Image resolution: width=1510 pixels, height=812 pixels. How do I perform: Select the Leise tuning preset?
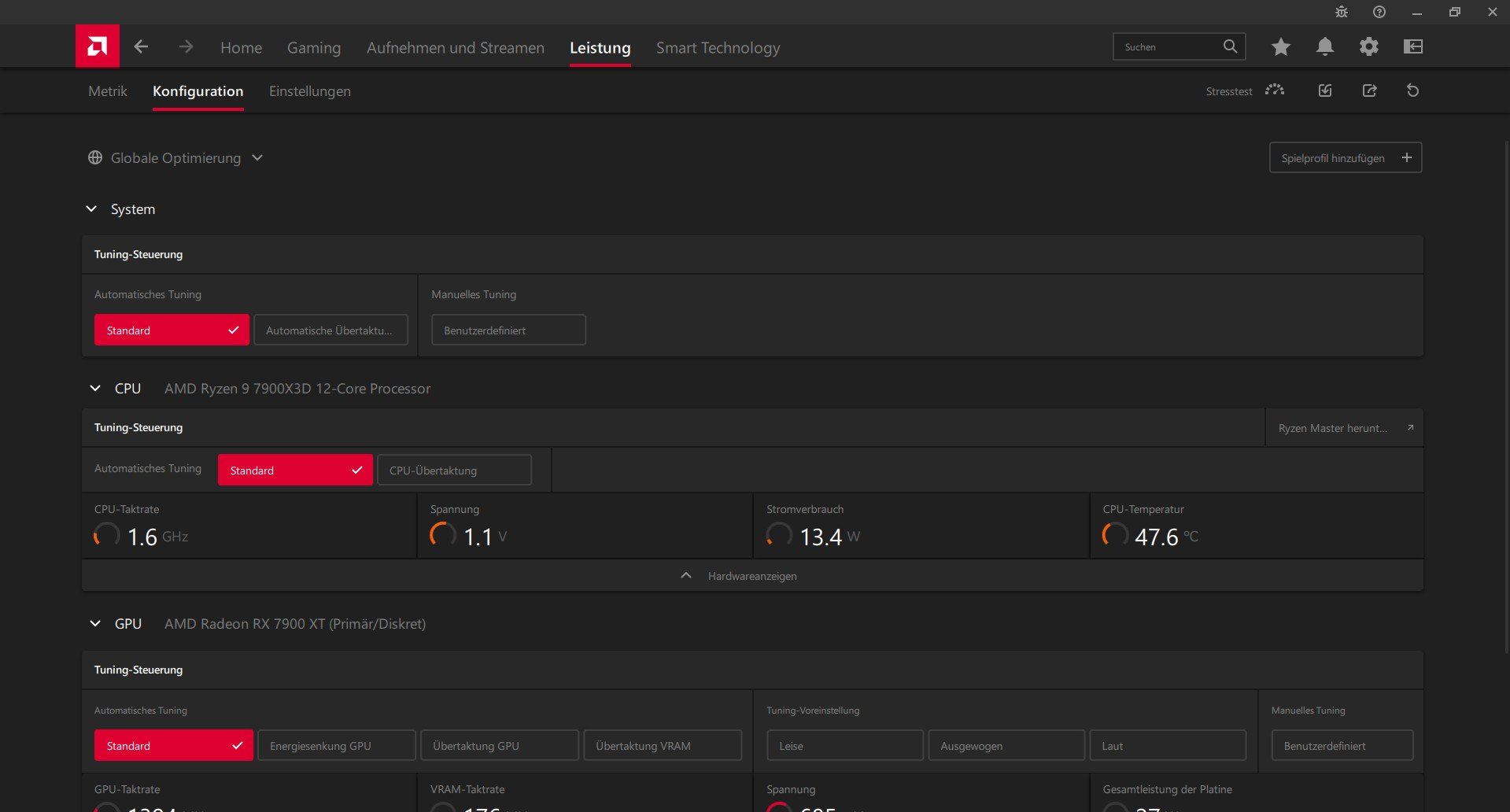click(845, 745)
